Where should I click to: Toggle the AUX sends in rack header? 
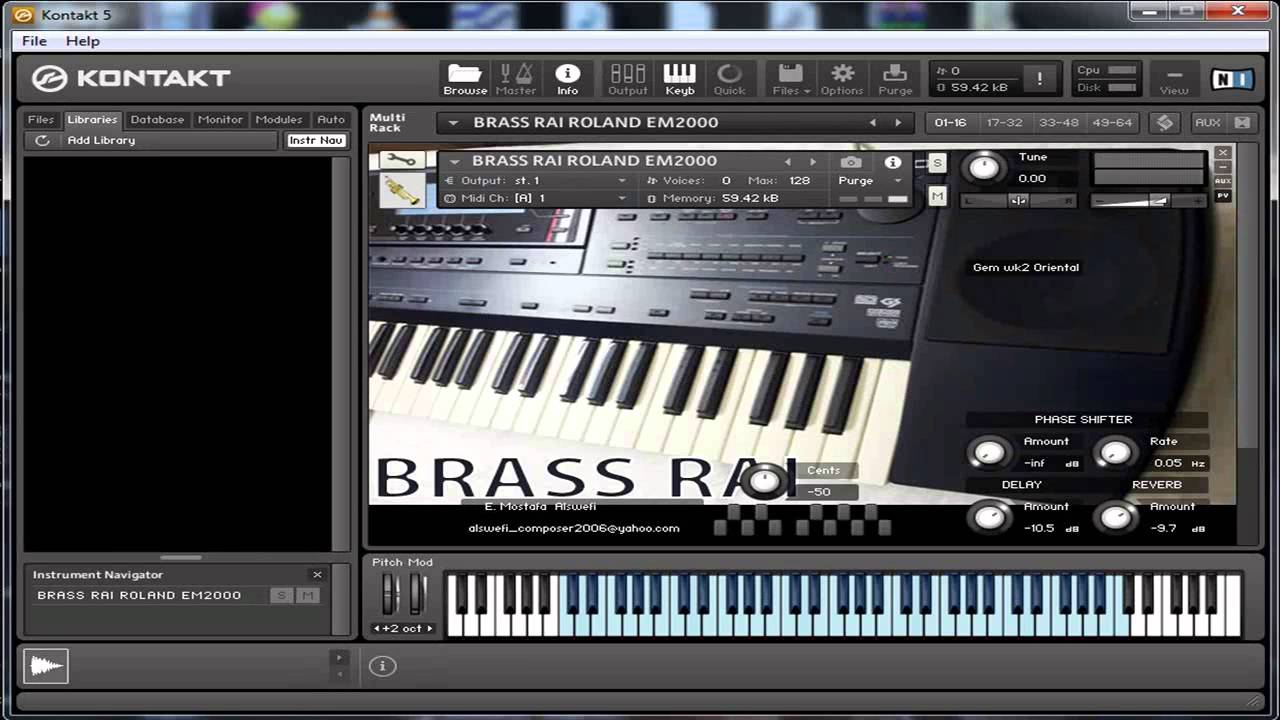1208,122
